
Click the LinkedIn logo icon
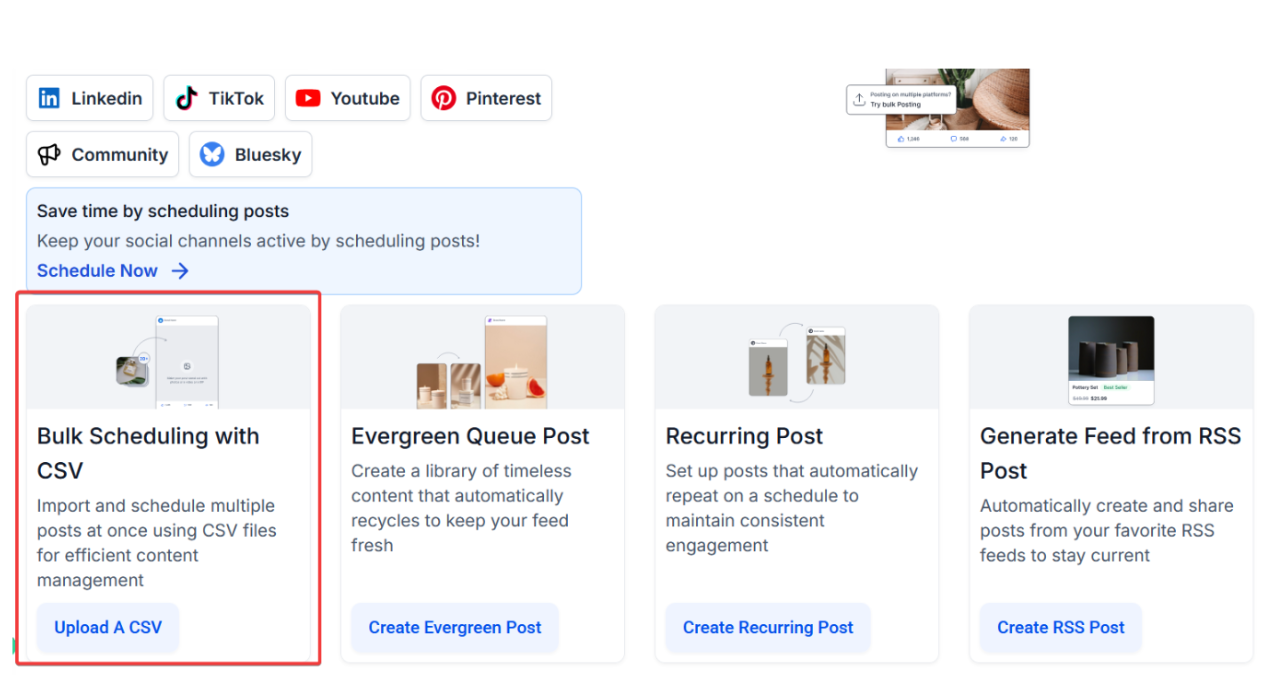click(49, 98)
